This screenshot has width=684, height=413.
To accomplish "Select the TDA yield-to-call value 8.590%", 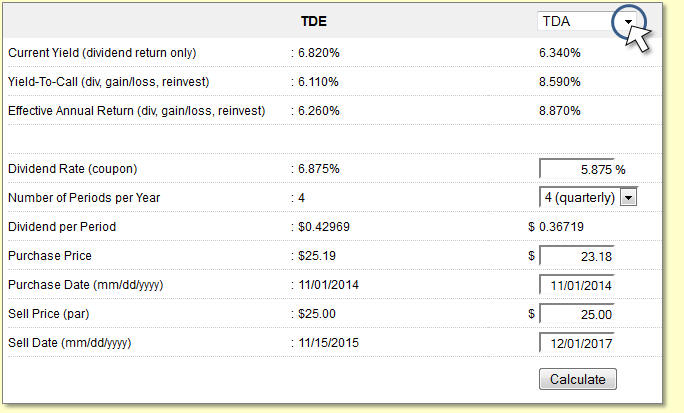I will (560, 82).
